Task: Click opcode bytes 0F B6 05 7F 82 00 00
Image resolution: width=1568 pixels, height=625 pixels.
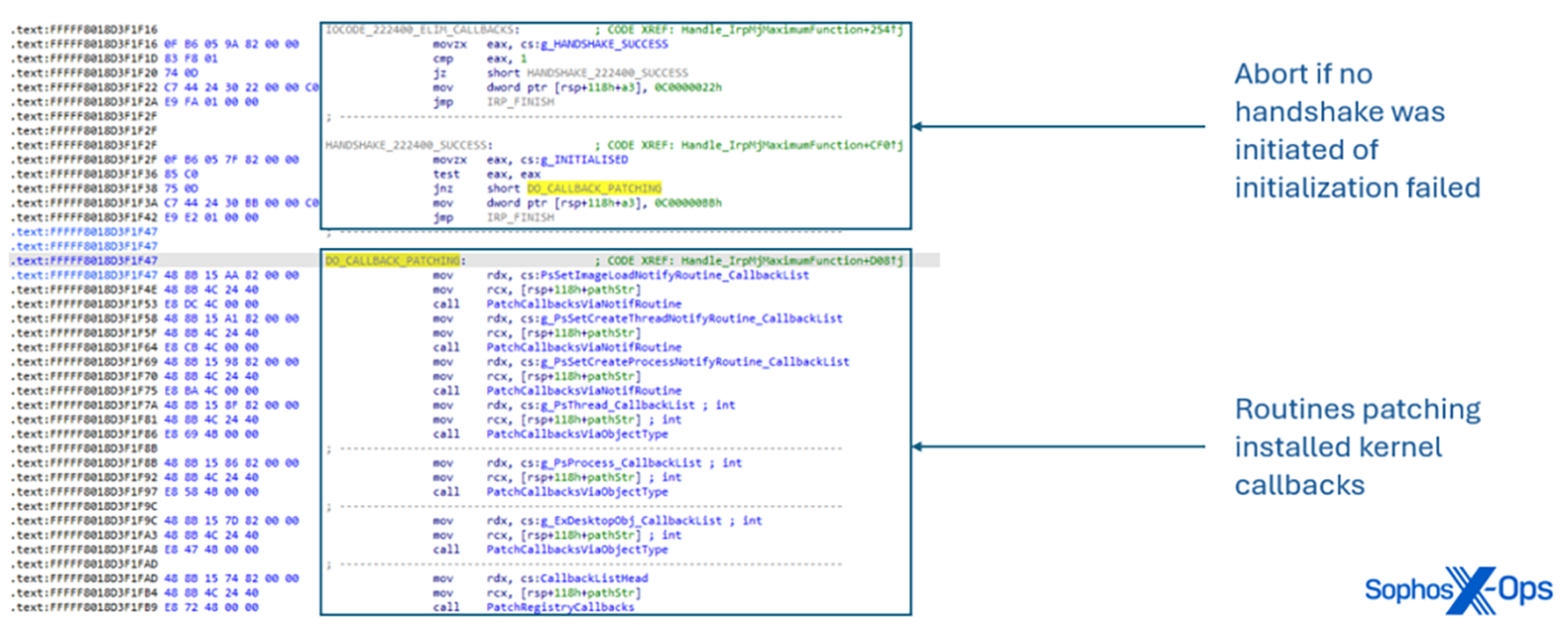Action: point(231,159)
